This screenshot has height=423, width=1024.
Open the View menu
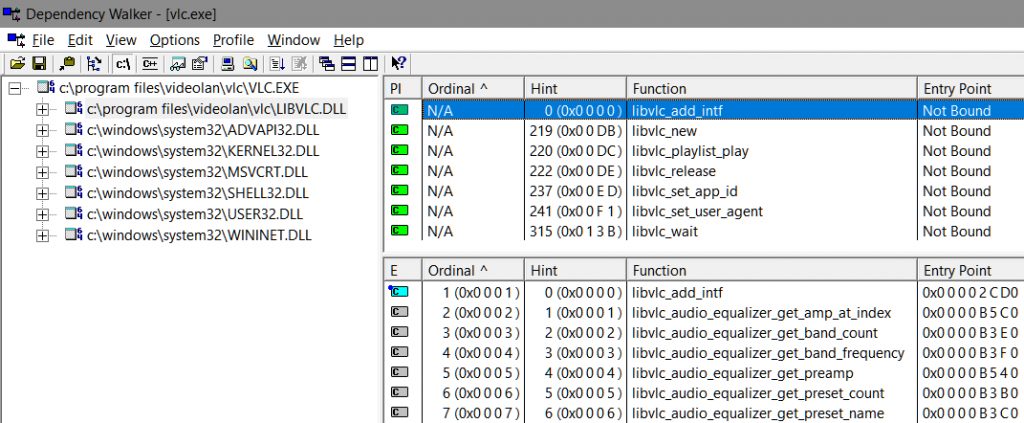coord(121,40)
